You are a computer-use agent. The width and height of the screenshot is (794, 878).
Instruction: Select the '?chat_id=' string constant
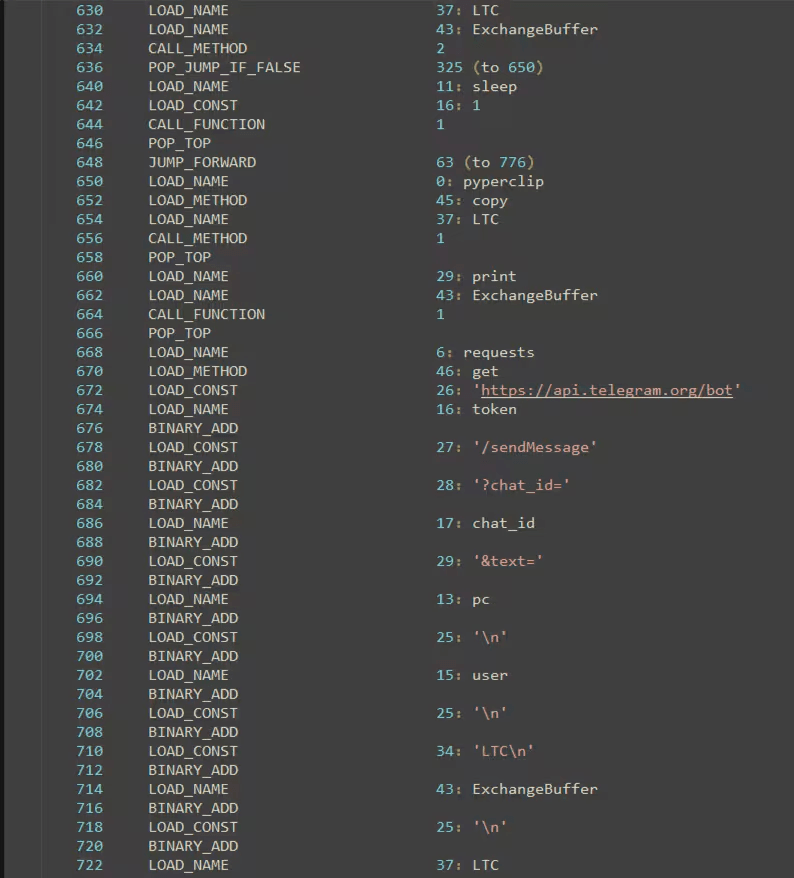(521, 485)
